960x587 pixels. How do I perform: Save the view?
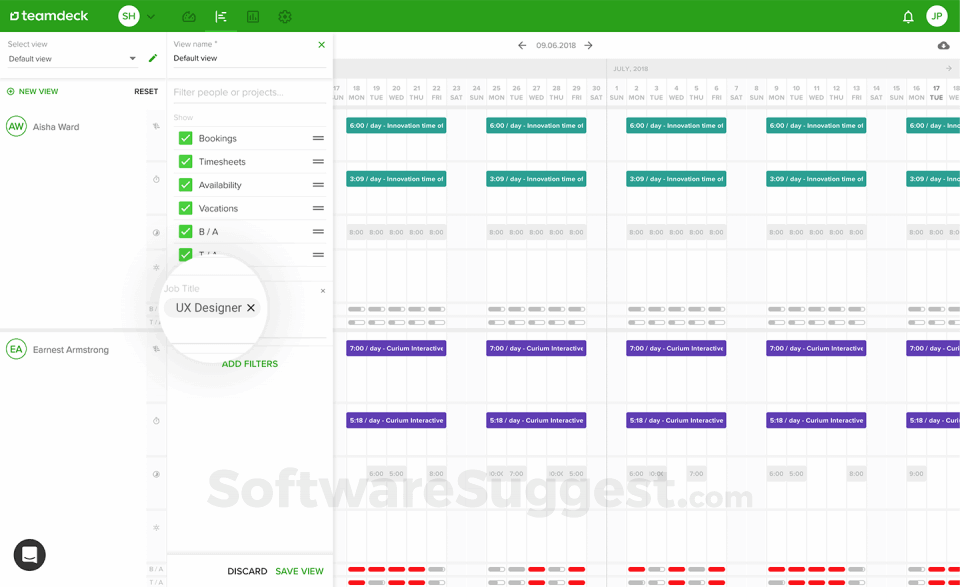pos(299,571)
